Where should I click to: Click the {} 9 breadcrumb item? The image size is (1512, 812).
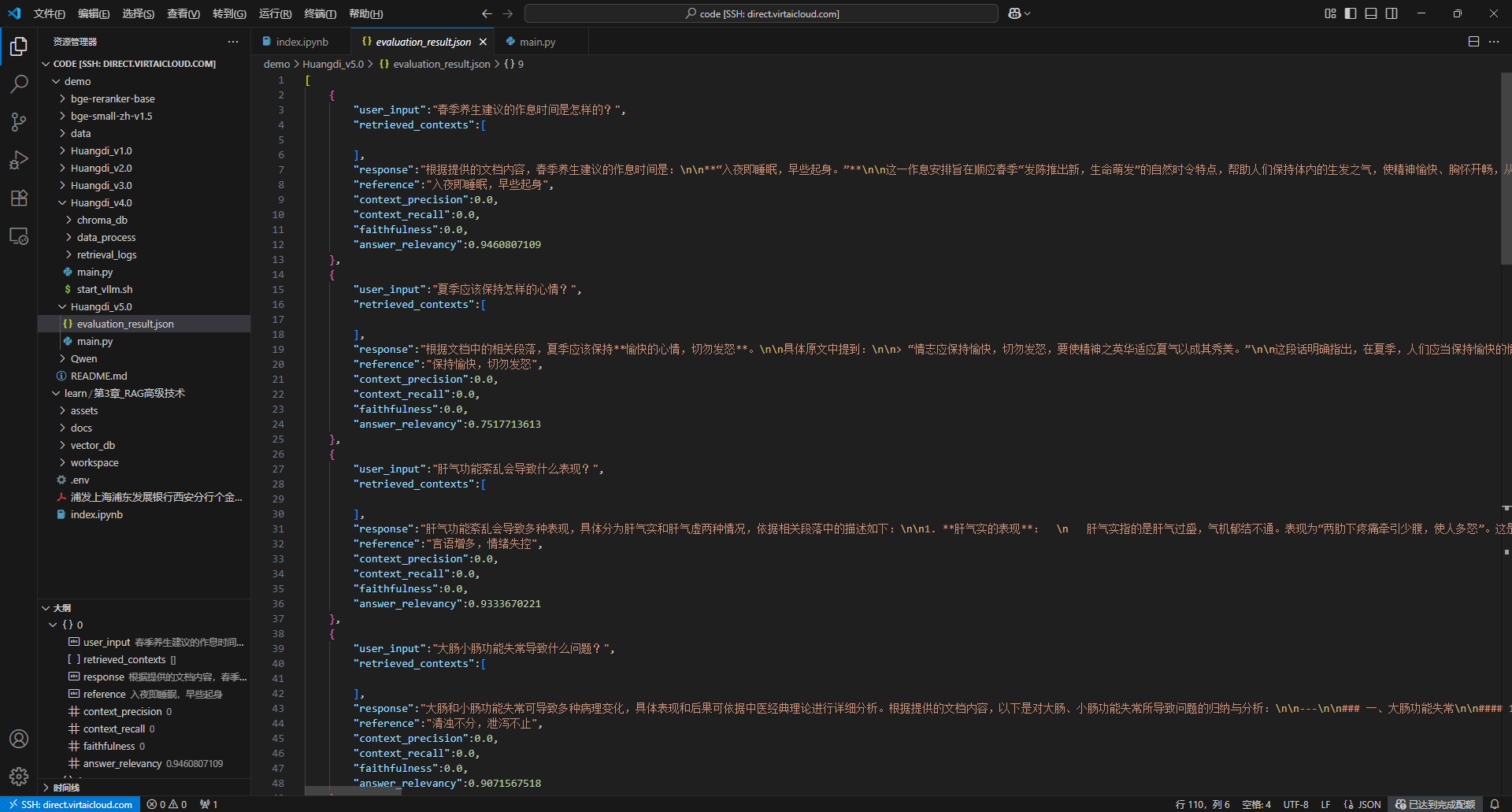pyautogui.click(x=513, y=64)
